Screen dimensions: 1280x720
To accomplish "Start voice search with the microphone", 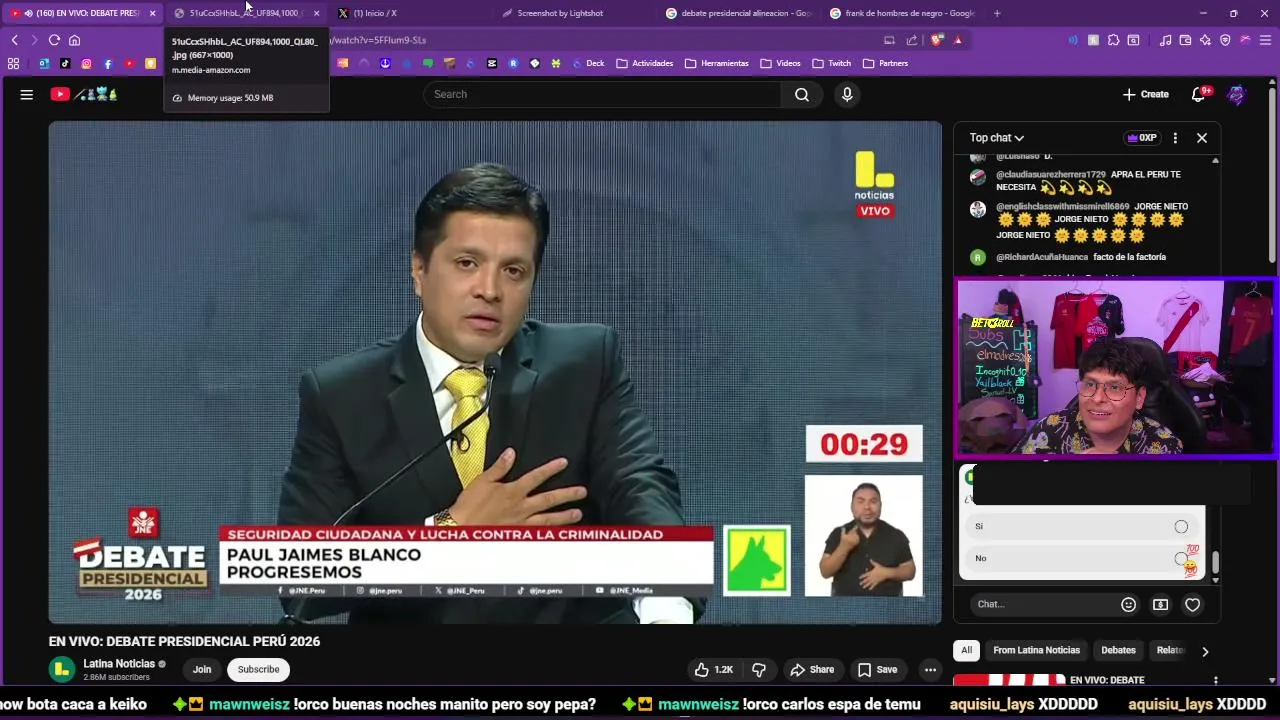I will coord(847,94).
